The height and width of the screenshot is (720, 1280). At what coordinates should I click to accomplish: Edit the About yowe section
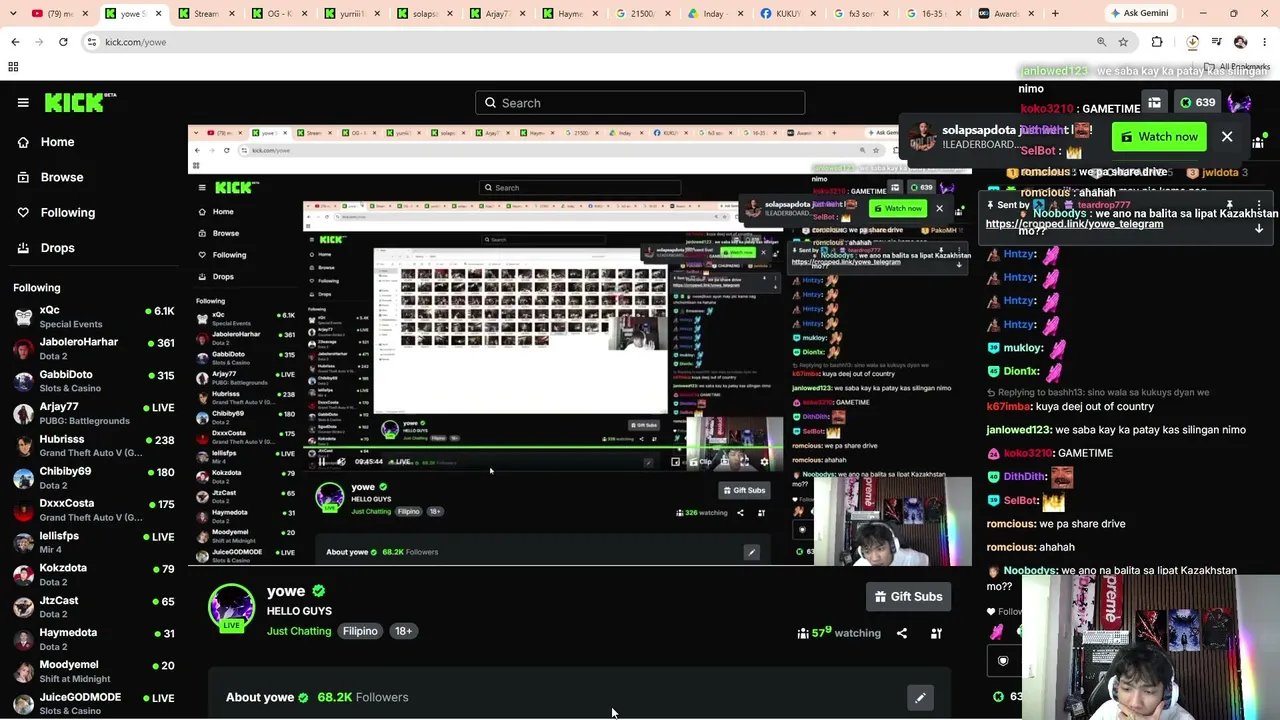pyautogui.click(x=920, y=698)
